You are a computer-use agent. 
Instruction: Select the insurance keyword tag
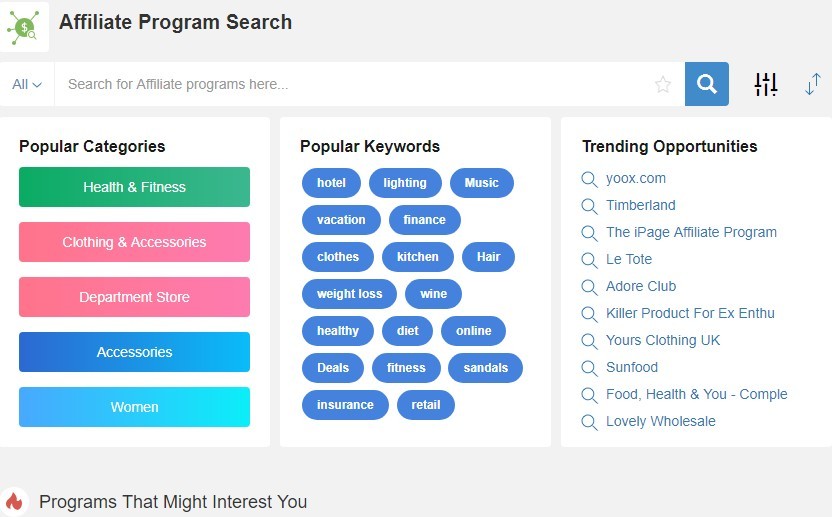[345, 405]
